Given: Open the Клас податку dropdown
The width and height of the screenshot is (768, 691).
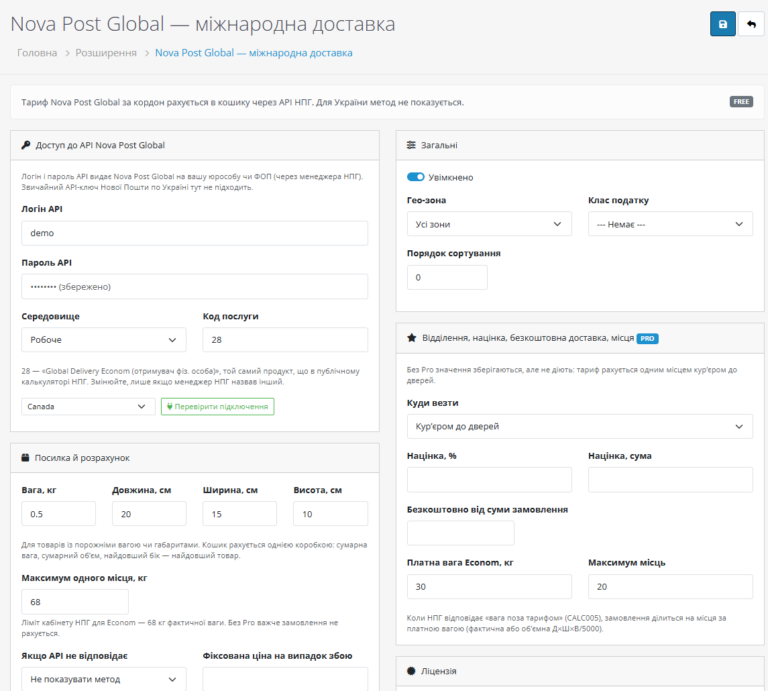Looking at the screenshot, I should [x=671, y=224].
